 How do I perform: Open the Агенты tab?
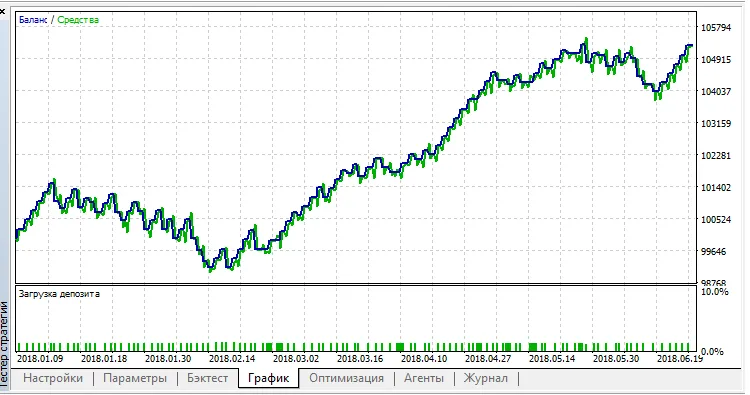(x=424, y=378)
